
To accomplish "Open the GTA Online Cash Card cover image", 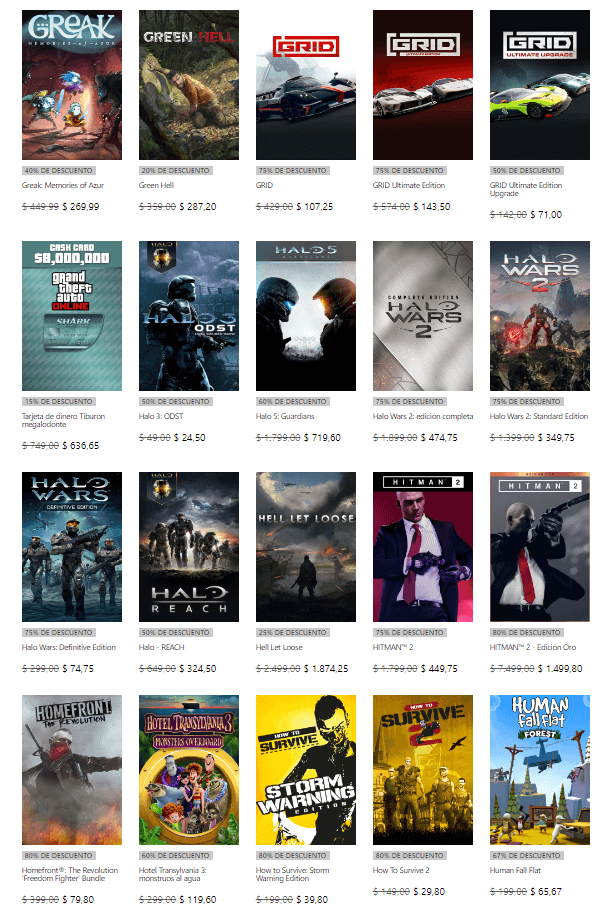I will point(71,316).
